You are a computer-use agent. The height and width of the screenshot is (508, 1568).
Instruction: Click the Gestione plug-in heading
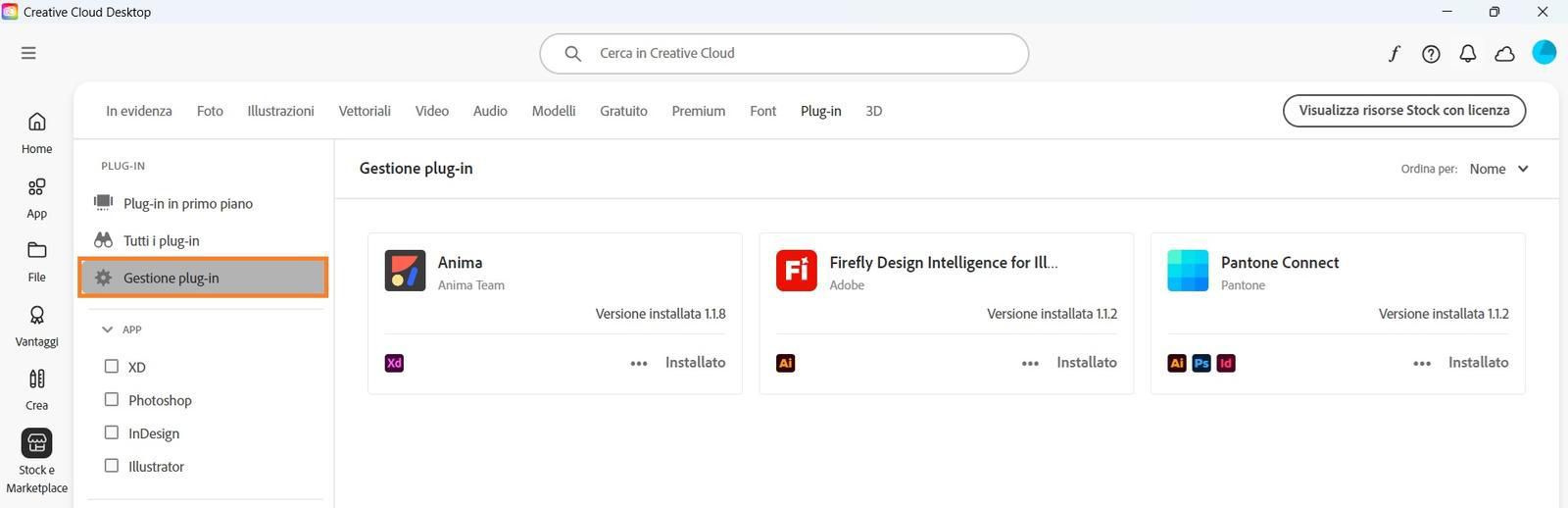[x=416, y=169]
